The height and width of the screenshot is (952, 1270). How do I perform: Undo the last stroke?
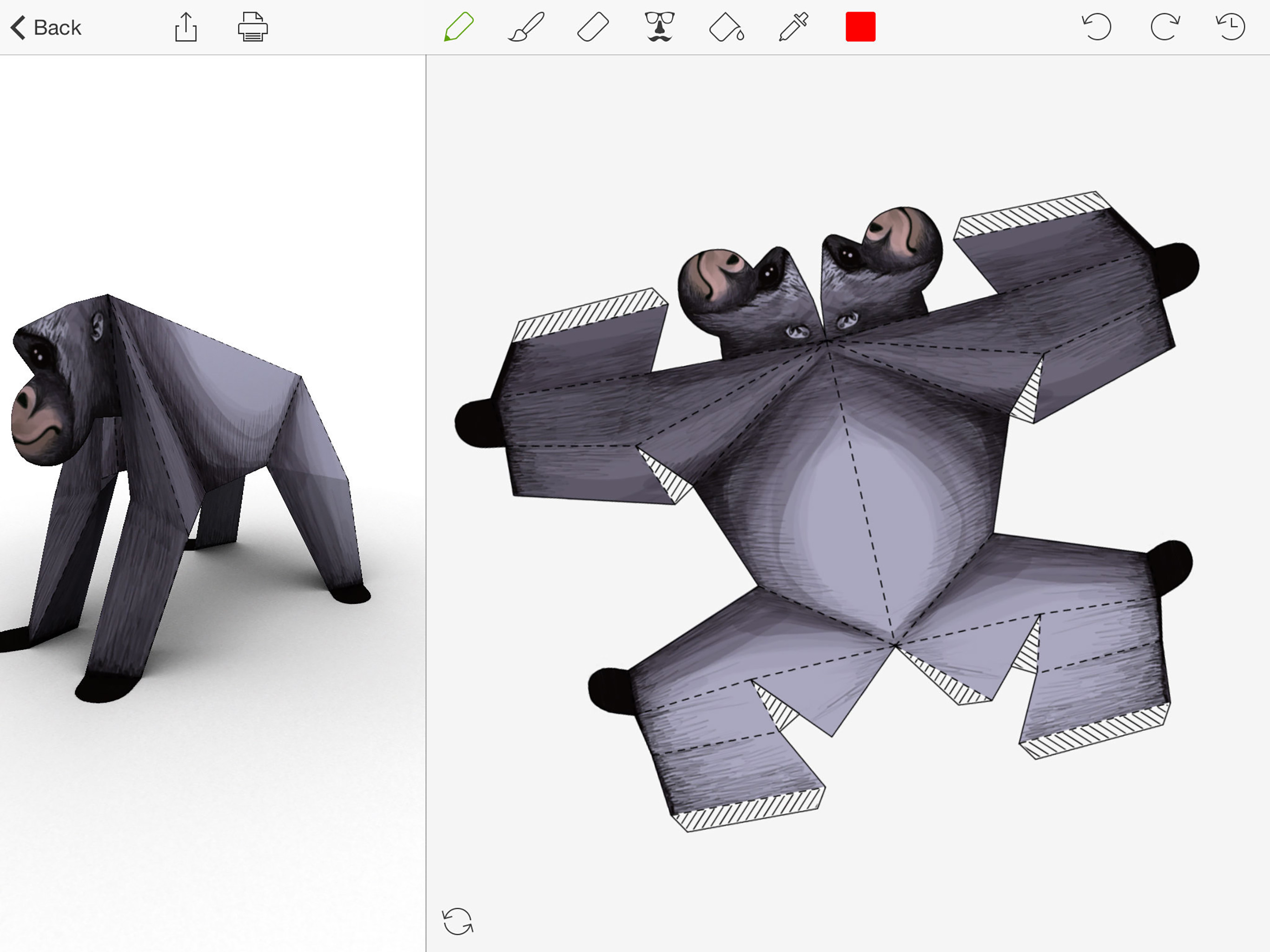pos(1097,27)
